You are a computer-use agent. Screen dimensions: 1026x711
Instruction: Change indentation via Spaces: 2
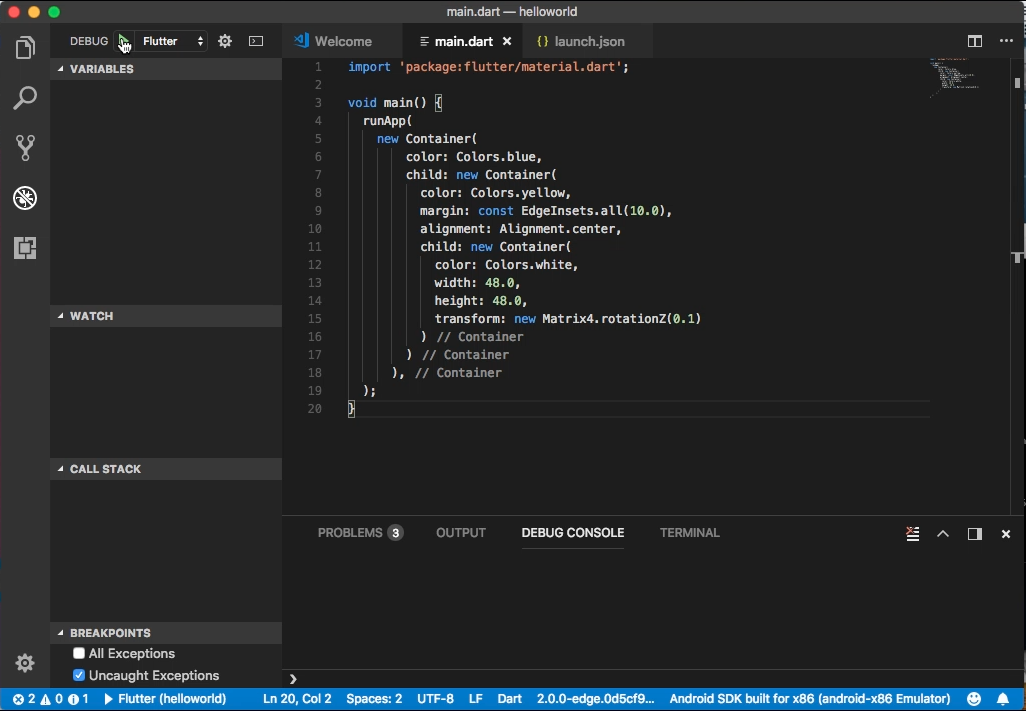pos(374,699)
